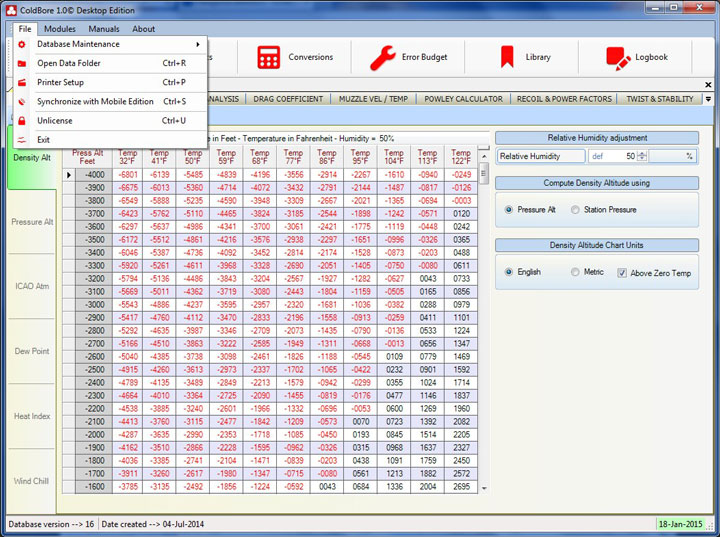Click the Press Alt Feet column header
Screen dimensions: 720x537
point(87,157)
